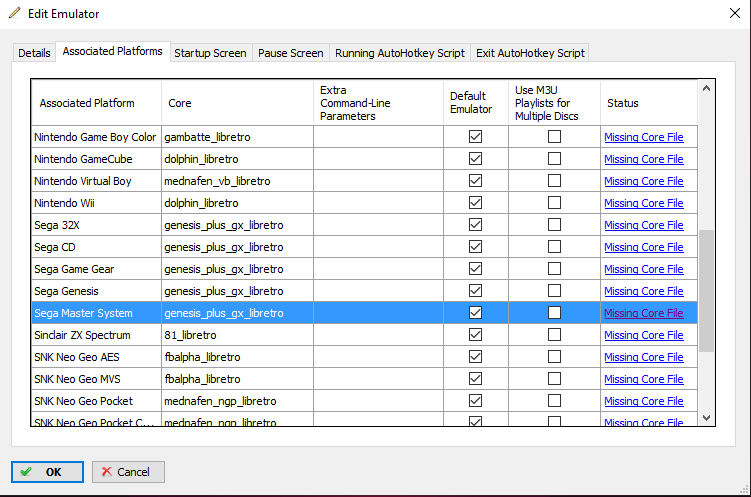The width and height of the screenshot is (751, 497).
Task: Click the 81_libretro core cell
Action: click(238, 335)
